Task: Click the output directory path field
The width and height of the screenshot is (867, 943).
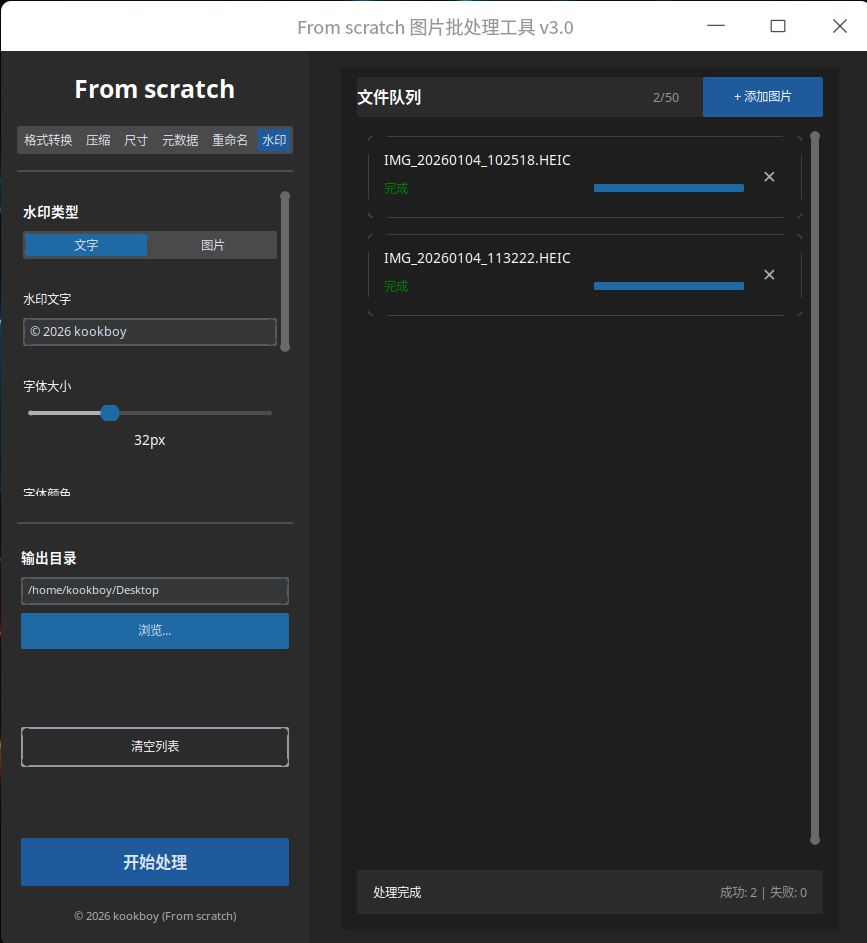Action: [x=155, y=591]
